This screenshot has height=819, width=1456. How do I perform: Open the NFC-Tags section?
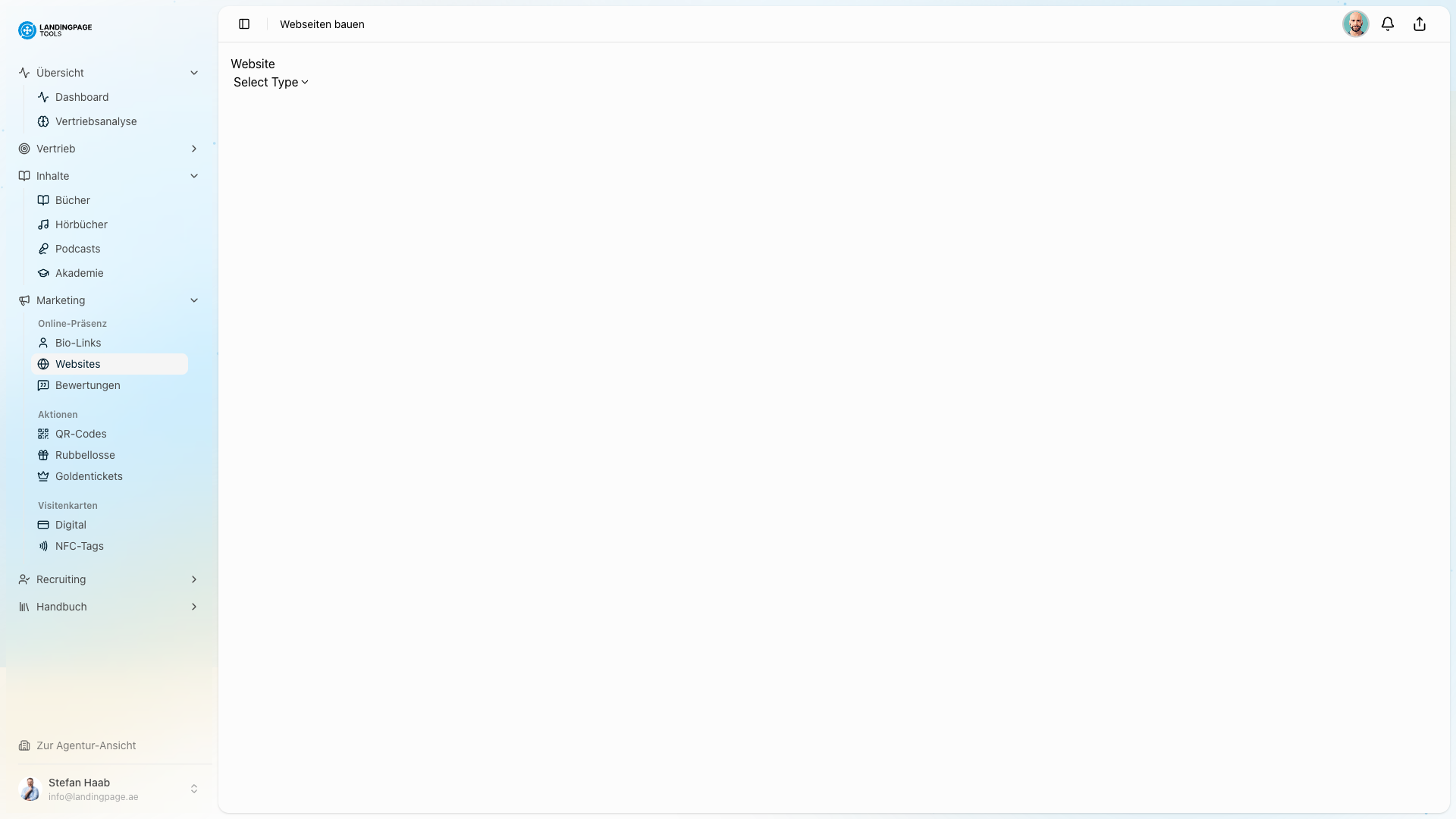79,546
